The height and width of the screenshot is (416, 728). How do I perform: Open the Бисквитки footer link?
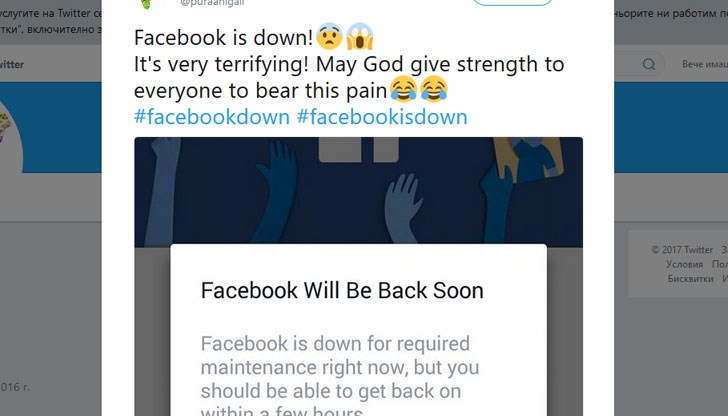tap(690, 279)
